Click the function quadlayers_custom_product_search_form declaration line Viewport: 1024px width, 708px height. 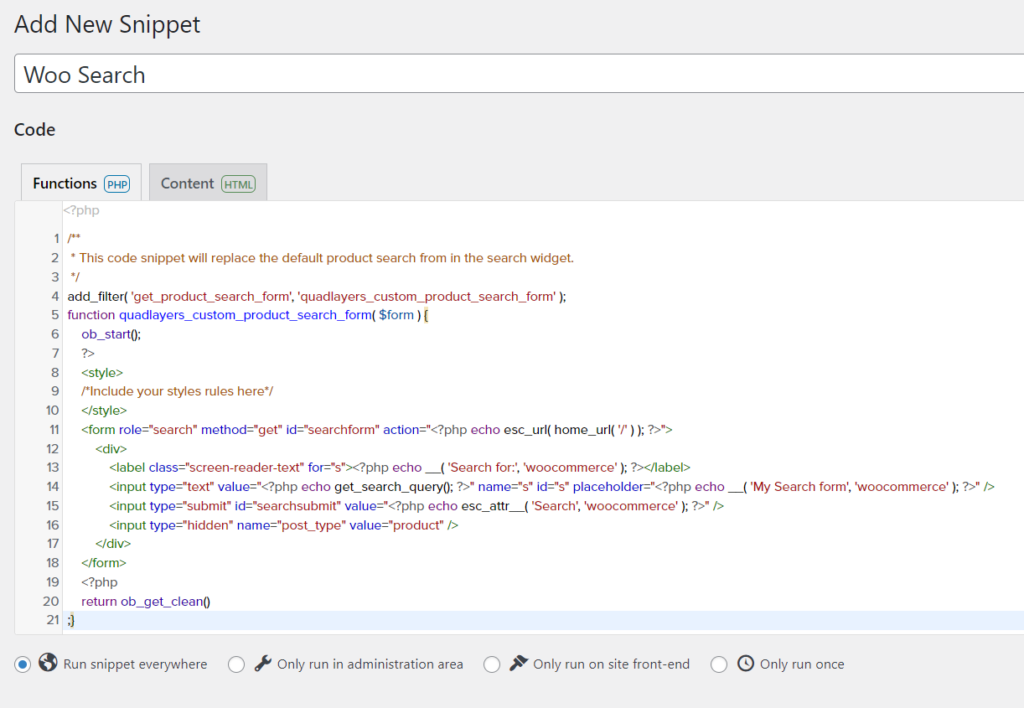pos(248,315)
